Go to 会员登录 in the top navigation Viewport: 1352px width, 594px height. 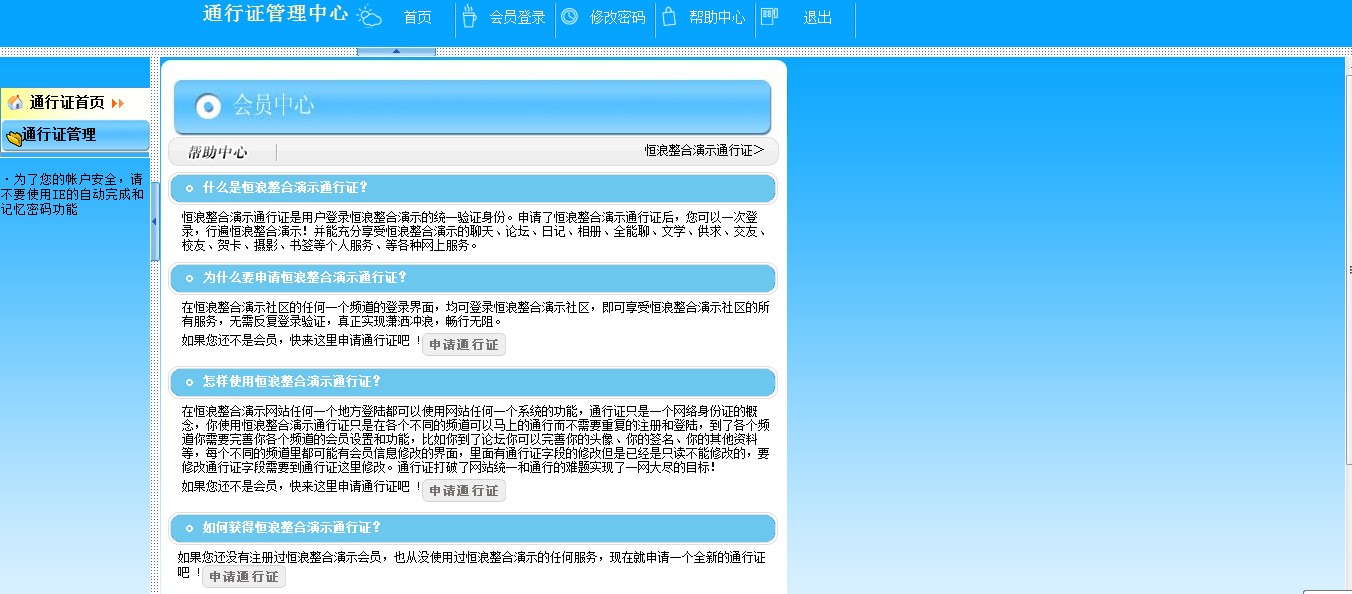518,17
